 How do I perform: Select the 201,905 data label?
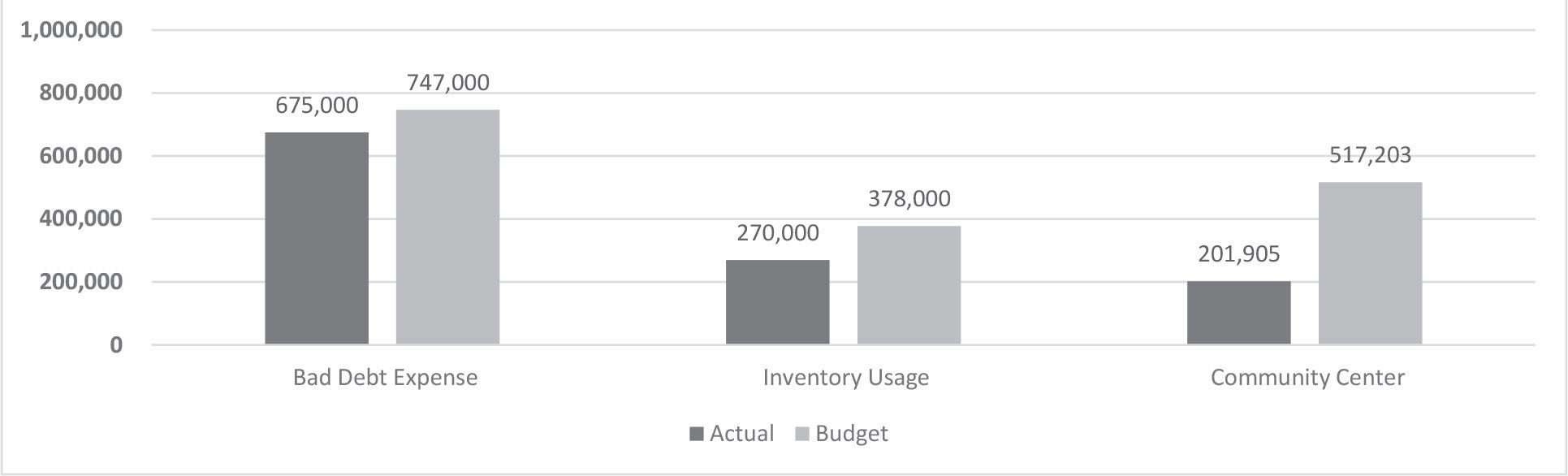click(x=1239, y=254)
